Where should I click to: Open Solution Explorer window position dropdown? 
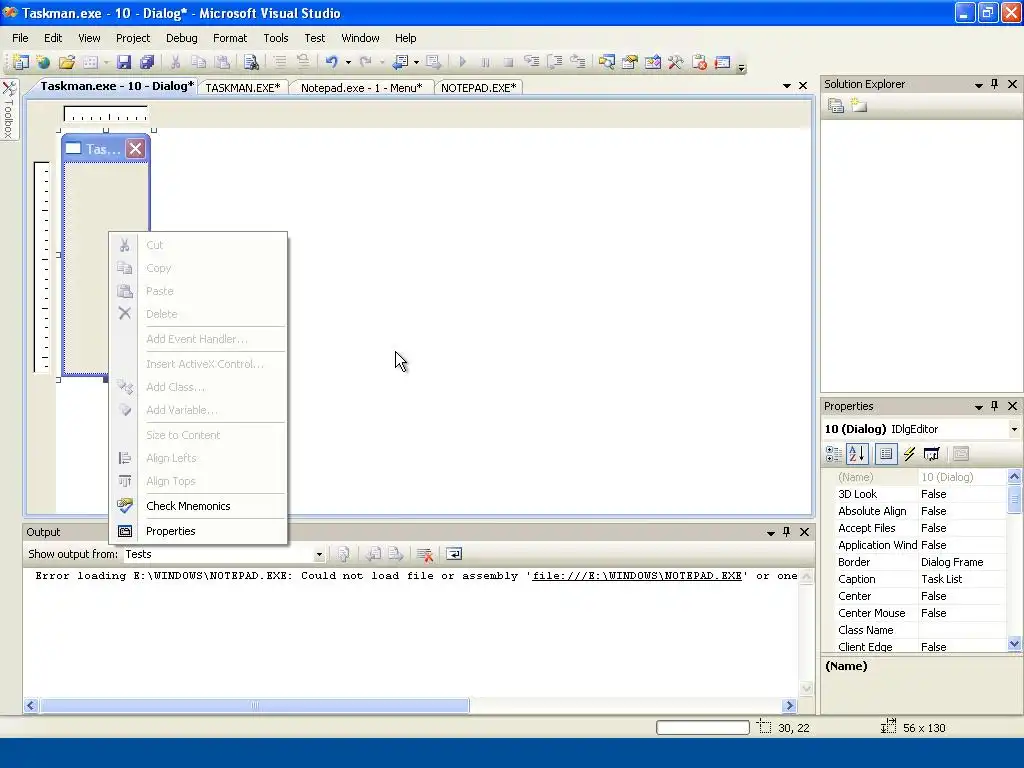pyautogui.click(x=978, y=84)
